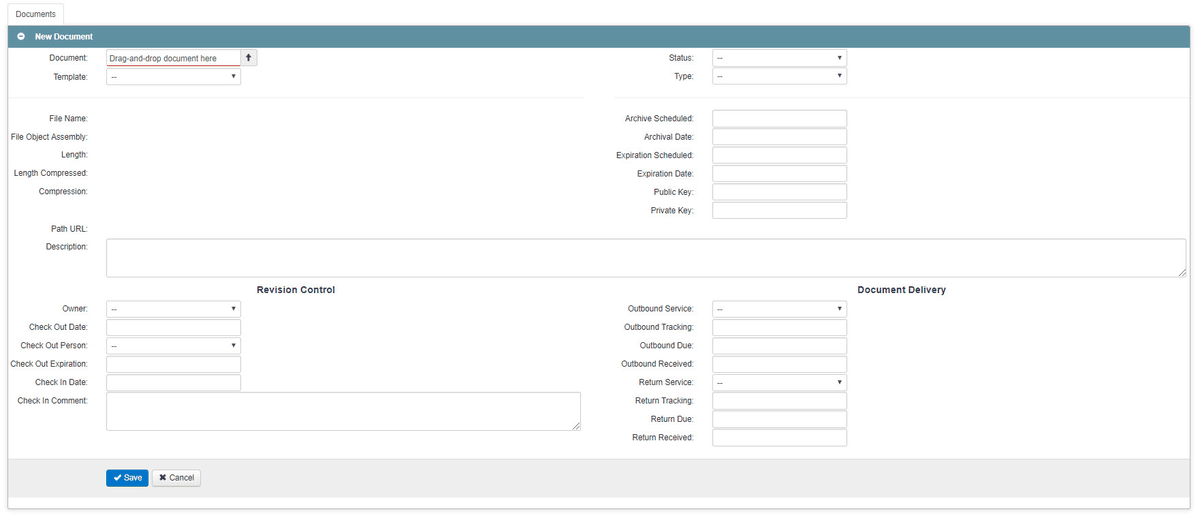This screenshot has width=1200, height=518.
Task: Focus the Return Received field
Action: coord(780,437)
